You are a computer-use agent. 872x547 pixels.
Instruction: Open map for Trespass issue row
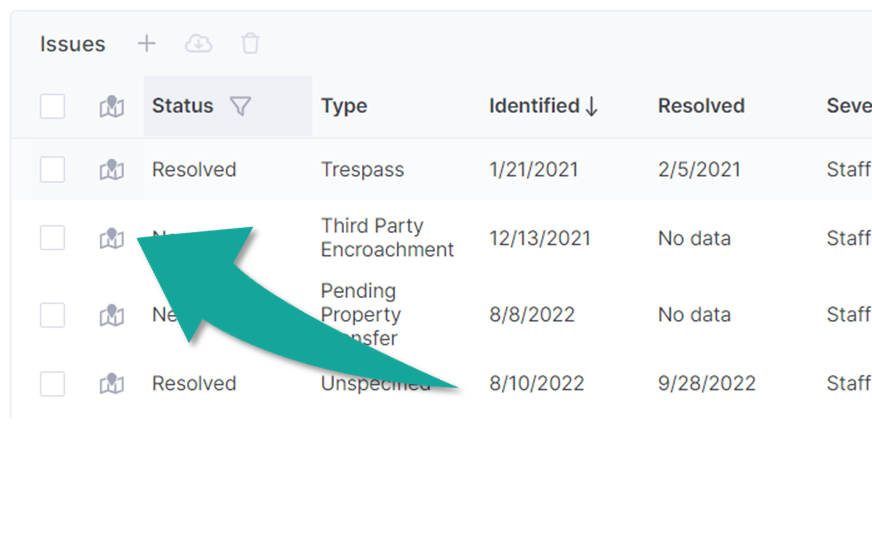coord(112,170)
